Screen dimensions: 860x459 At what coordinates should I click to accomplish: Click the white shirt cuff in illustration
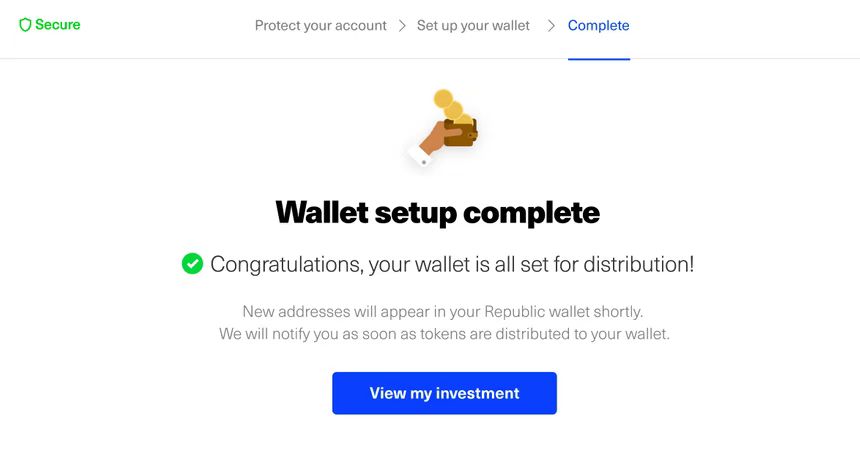418,155
